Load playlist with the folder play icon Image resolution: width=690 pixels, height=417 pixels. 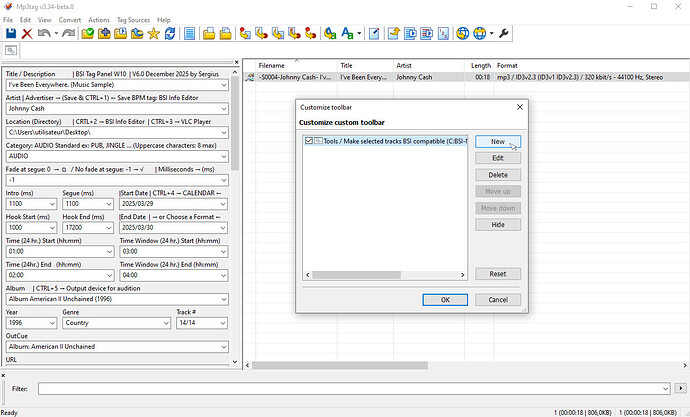pyautogui.click(x=121, y=33)
